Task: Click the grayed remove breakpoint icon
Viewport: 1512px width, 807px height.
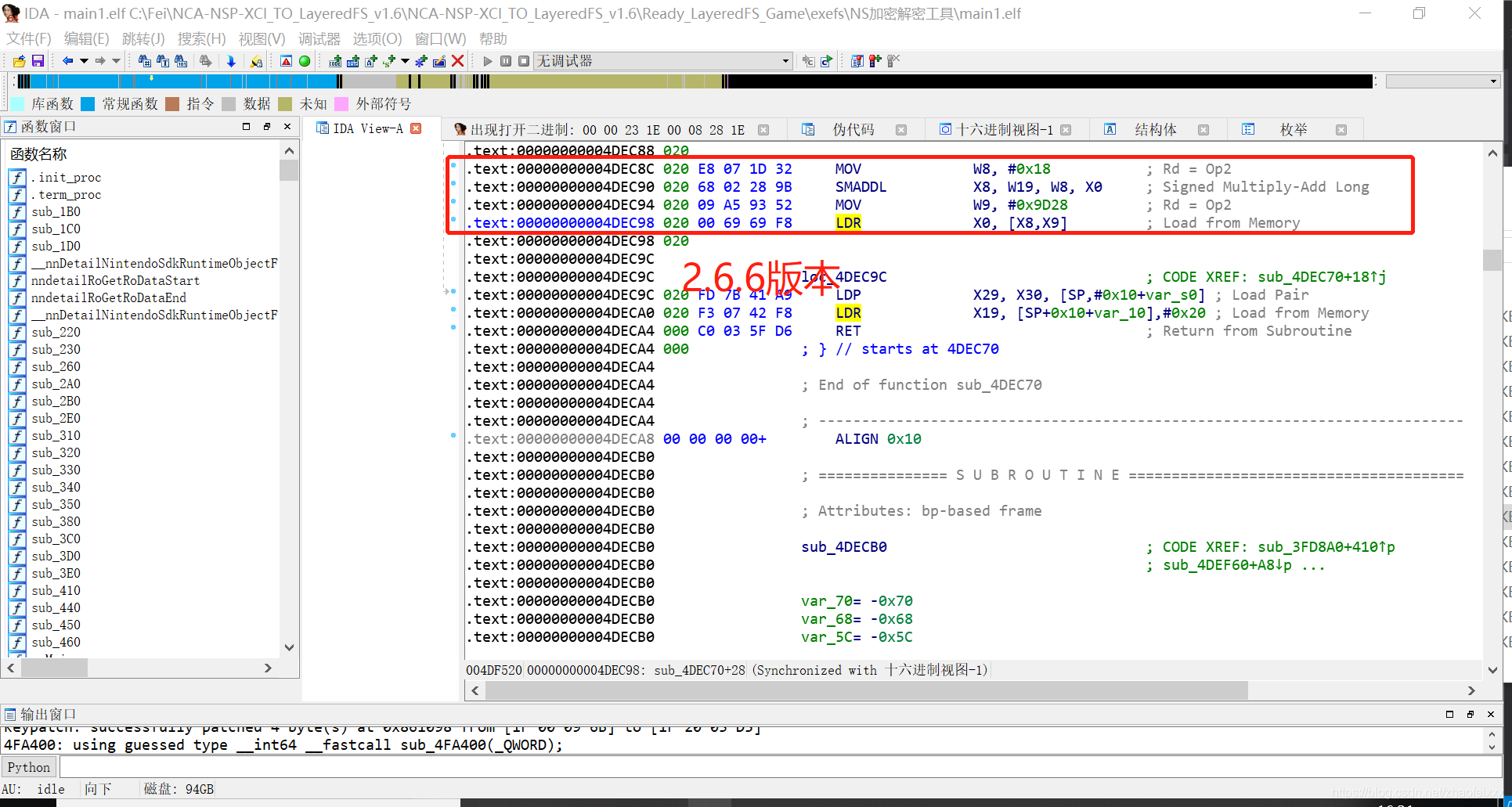Action: (893, 61)
